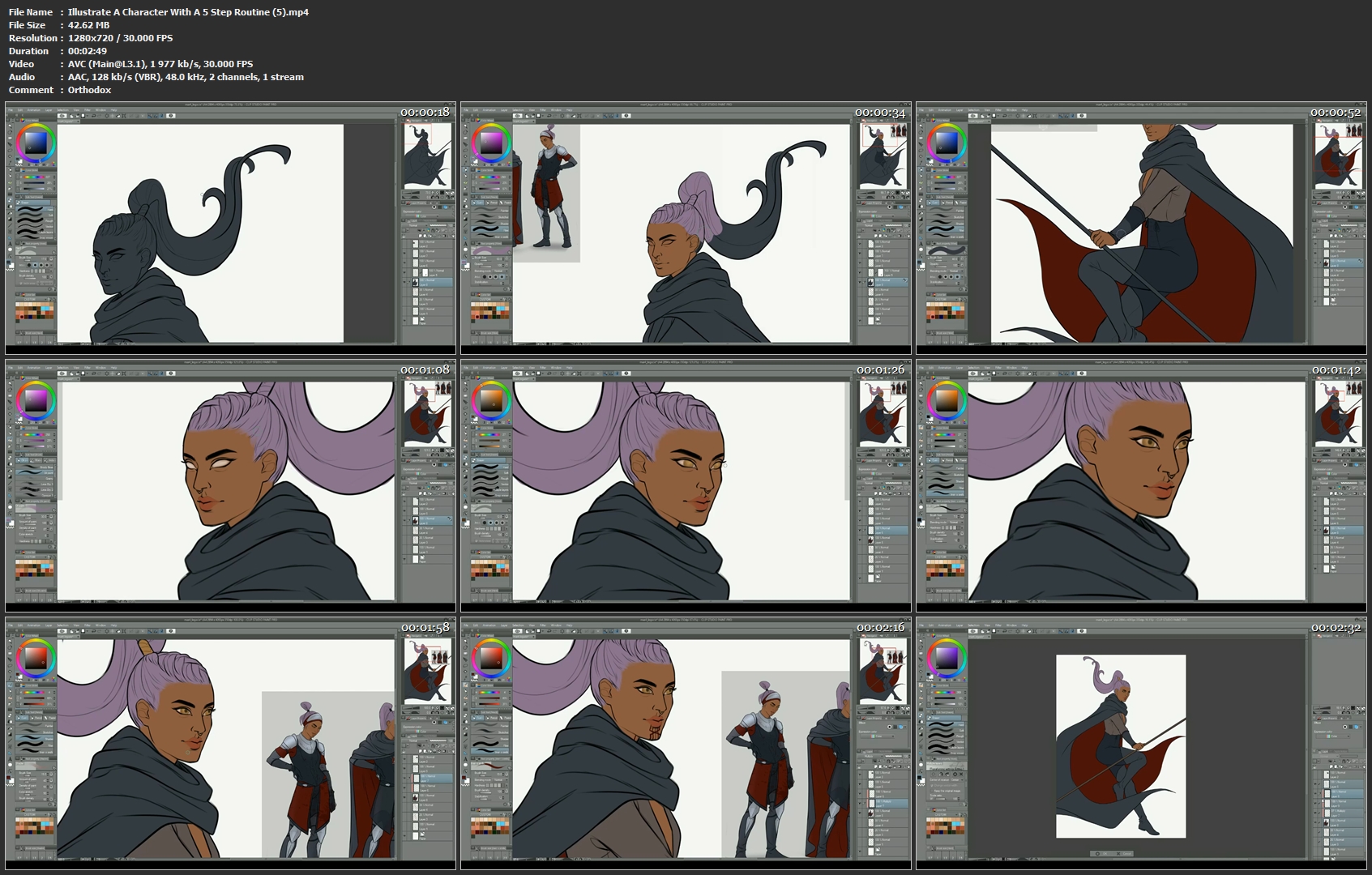Open the File menu in the 00:00:18 frame

pyautogui.click(x=11, y=110)
